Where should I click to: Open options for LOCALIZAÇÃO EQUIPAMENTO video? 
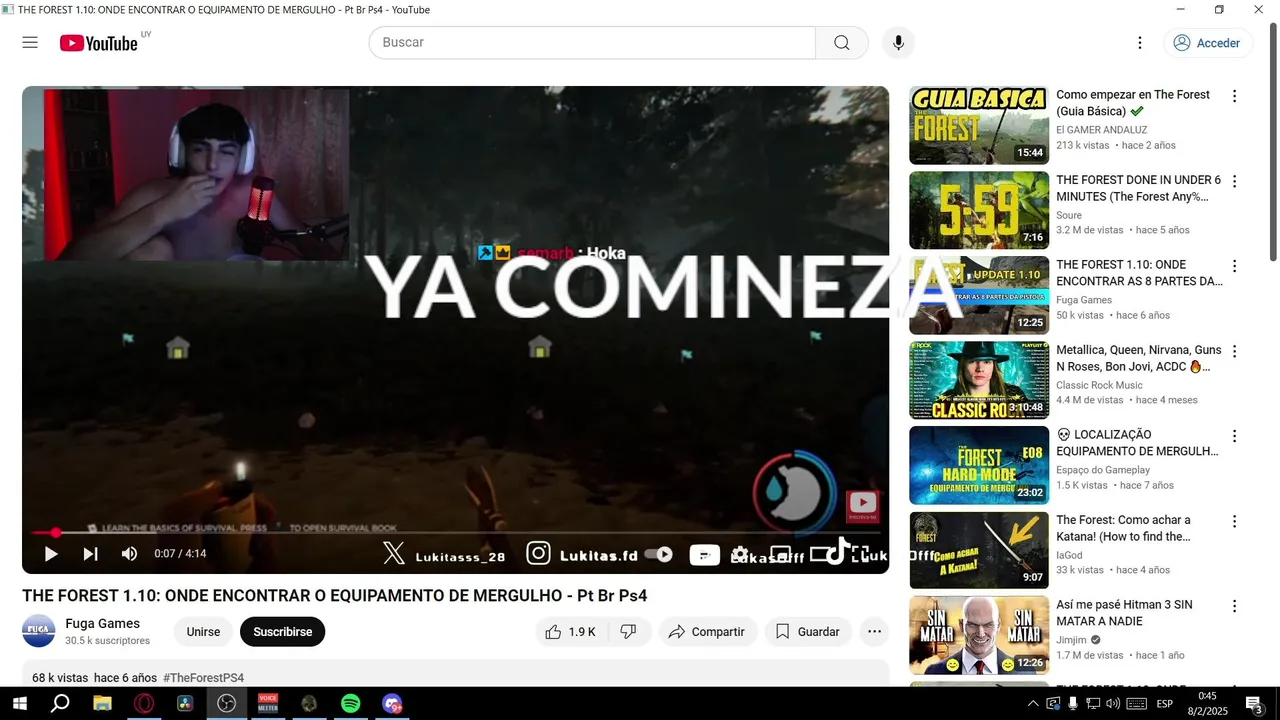coord(1234,436)
